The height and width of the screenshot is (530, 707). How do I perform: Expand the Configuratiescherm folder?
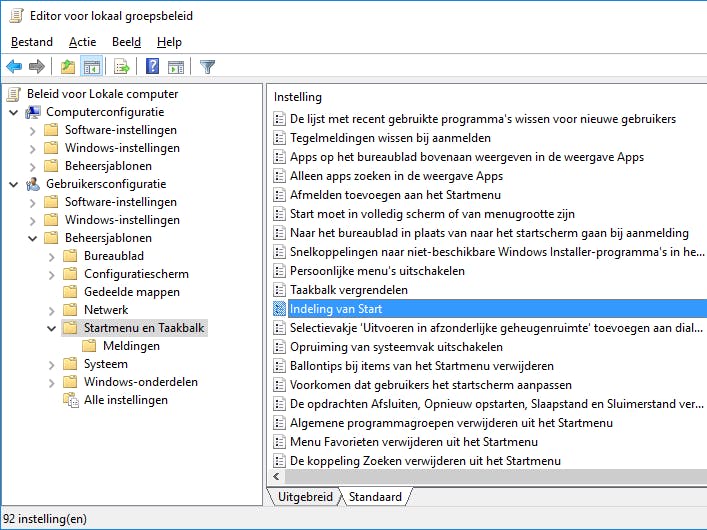51,275
